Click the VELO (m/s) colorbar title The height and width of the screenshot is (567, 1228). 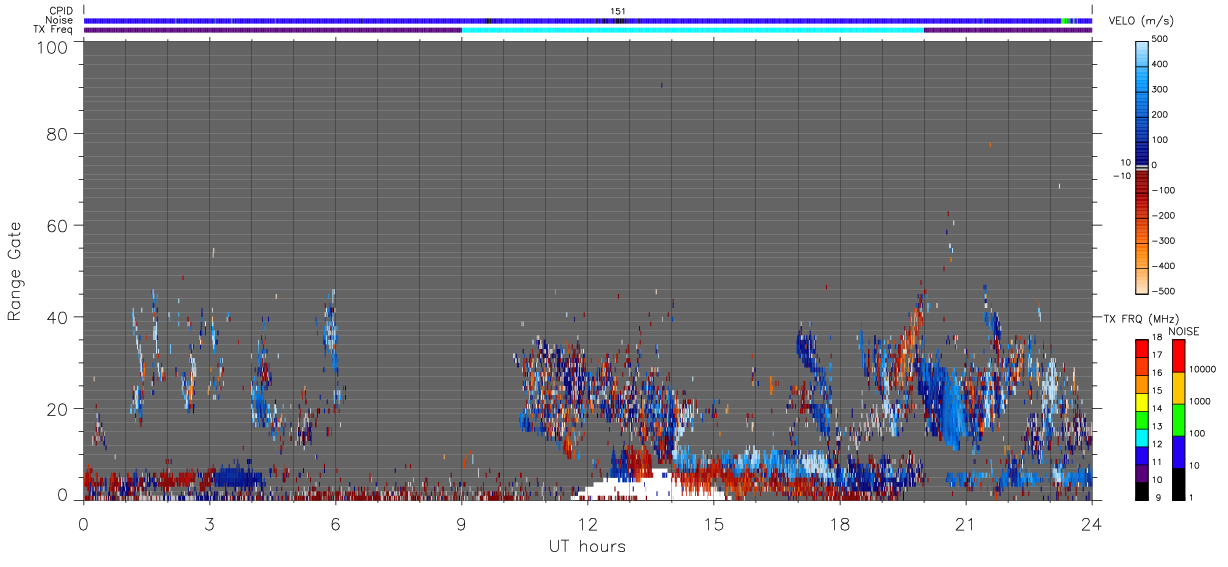[1141, 21]
